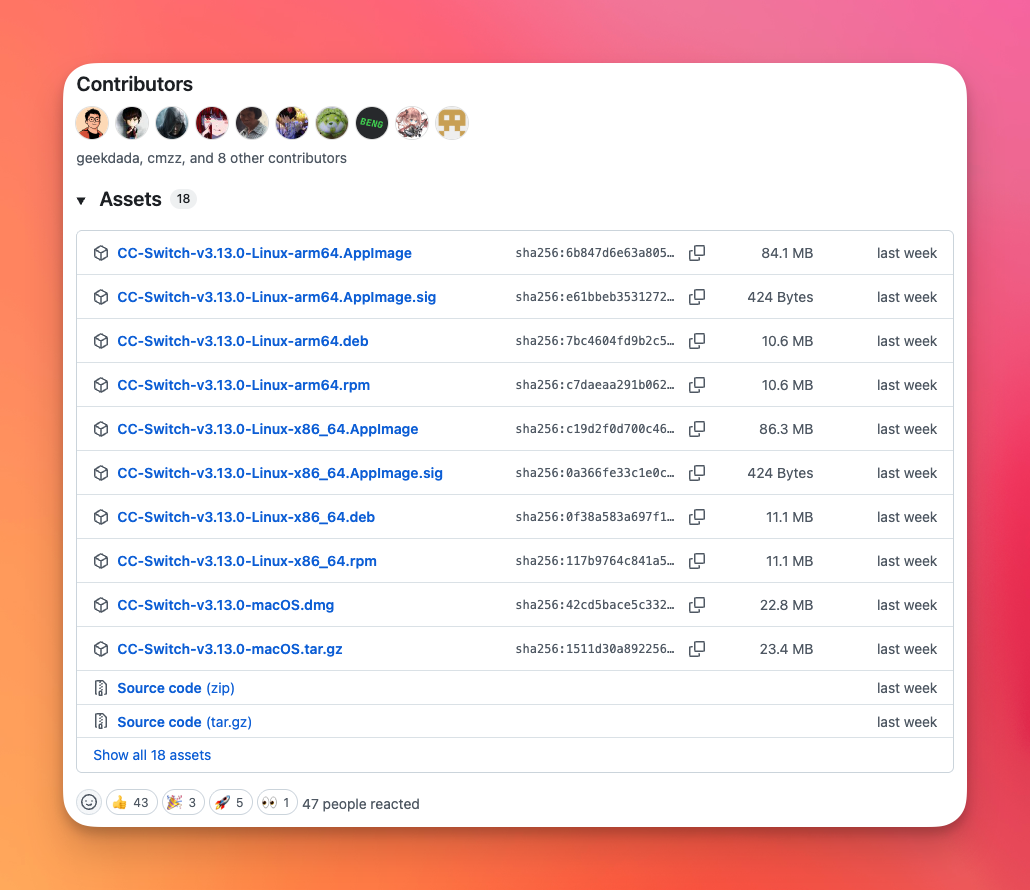Image resolution: width=1030 pixels, height=890 pixels.
Task: Download CC-Switch-v3.13.0-Linux-arm64.AppImage.sig
Action: coord(276,297)
